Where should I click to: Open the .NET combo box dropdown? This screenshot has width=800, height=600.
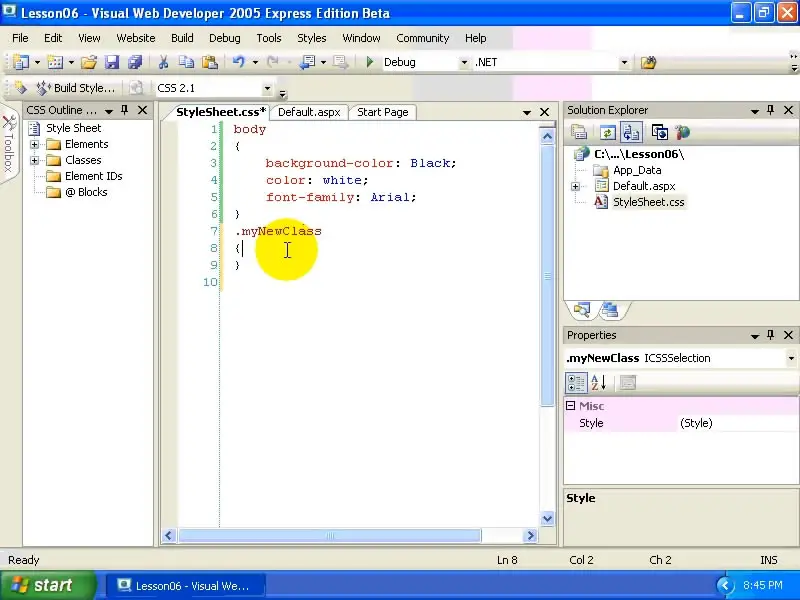pyautogui.click(x=624, y=62)
